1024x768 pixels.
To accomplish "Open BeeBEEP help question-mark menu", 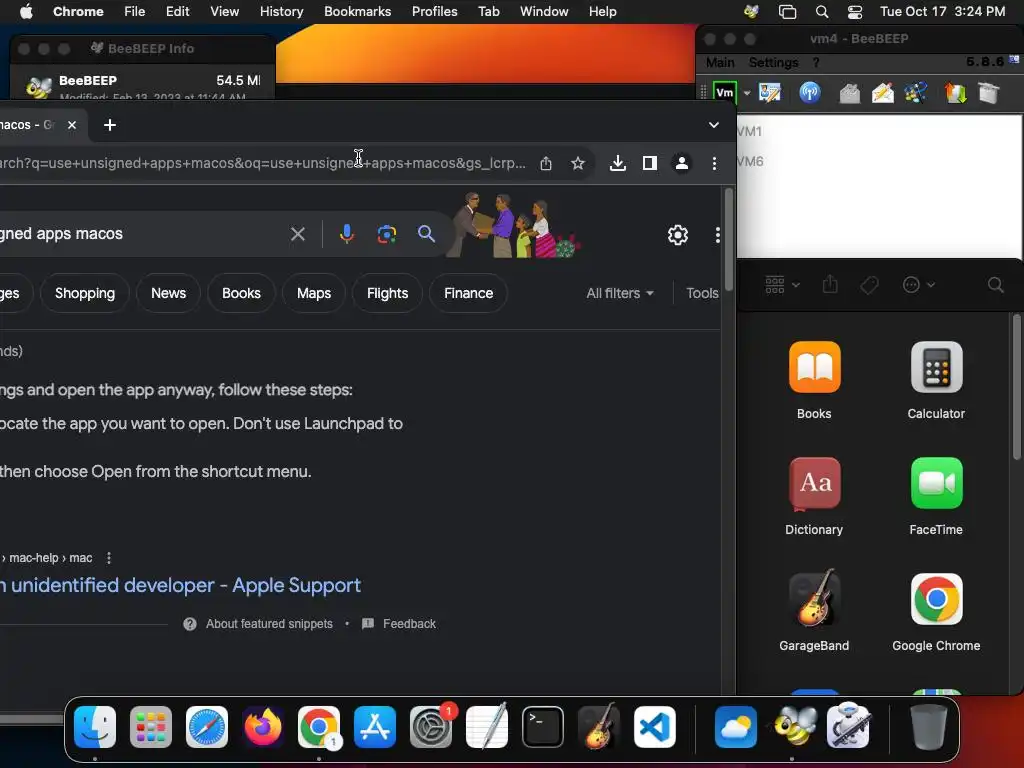I will pyautogui.click(x=816, y=63).
